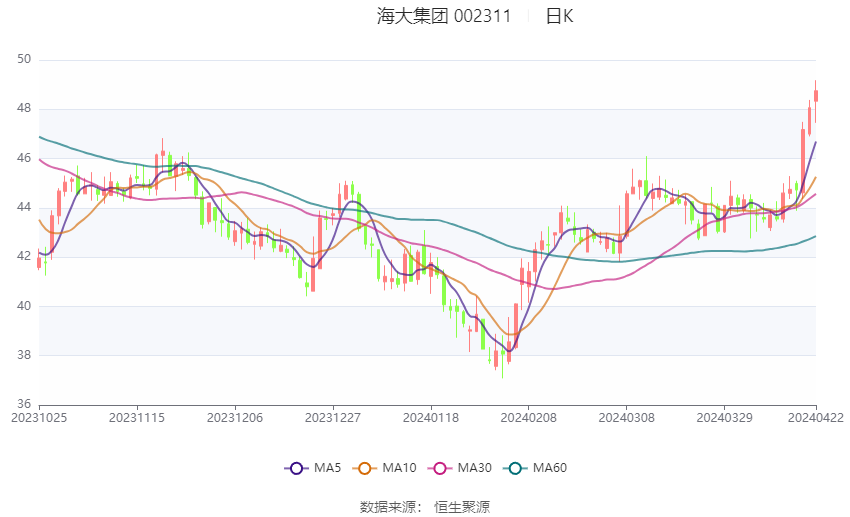Screen dimensions: 850x517
Task: Click the 50 price label on the y-axis
Action: (x=24, y=60)
